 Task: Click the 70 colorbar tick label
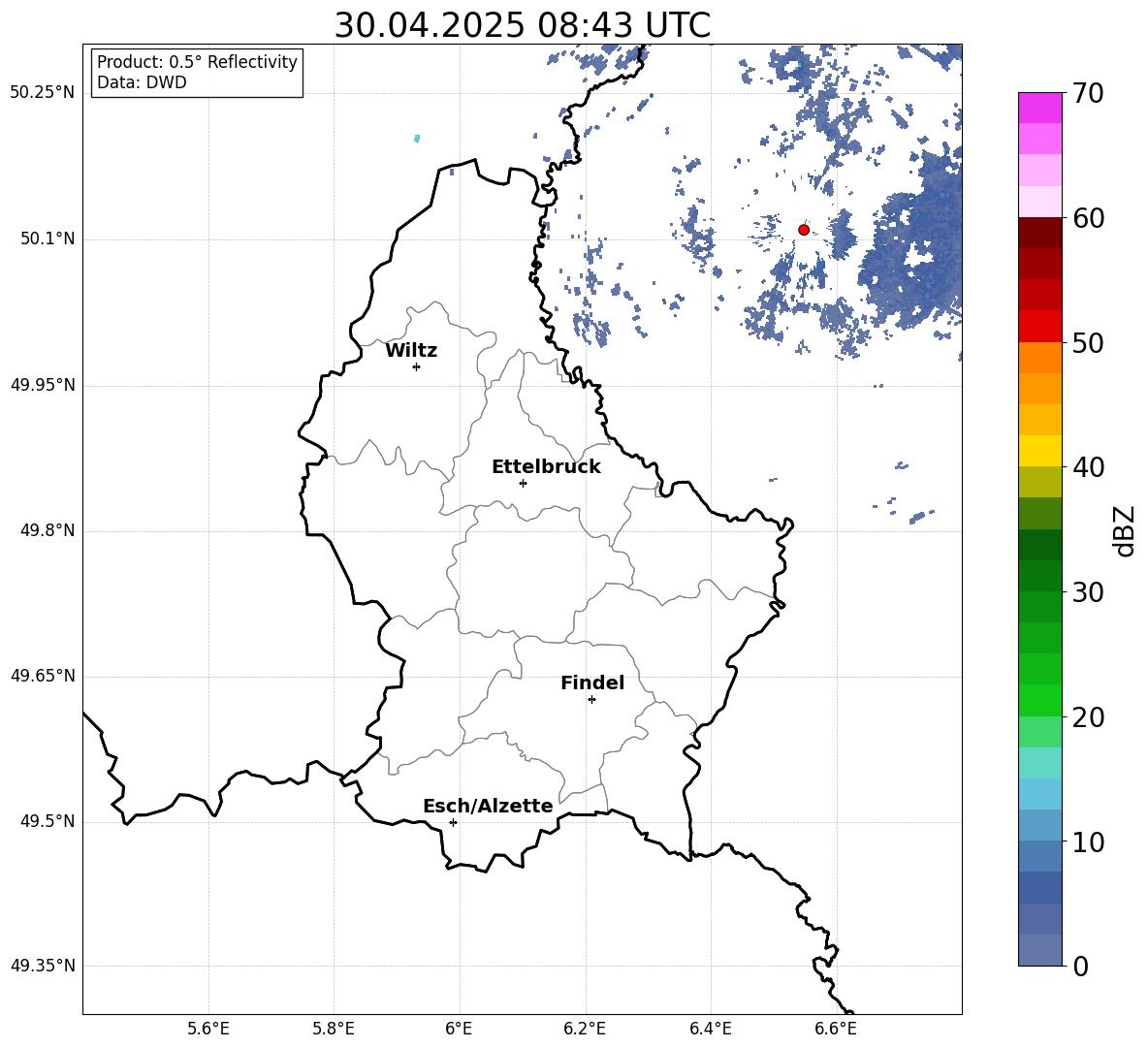[1088, 93]
